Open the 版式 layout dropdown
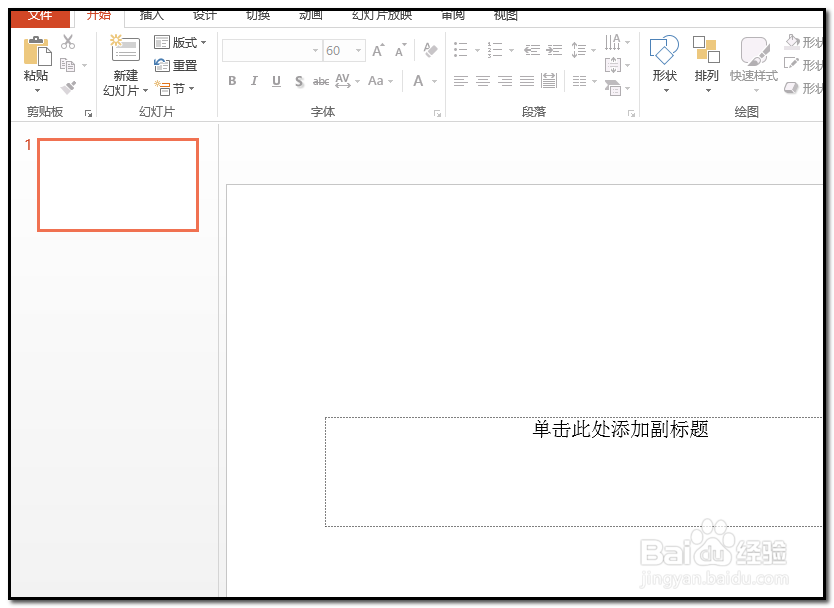834x608 pixels. [178, 42]
